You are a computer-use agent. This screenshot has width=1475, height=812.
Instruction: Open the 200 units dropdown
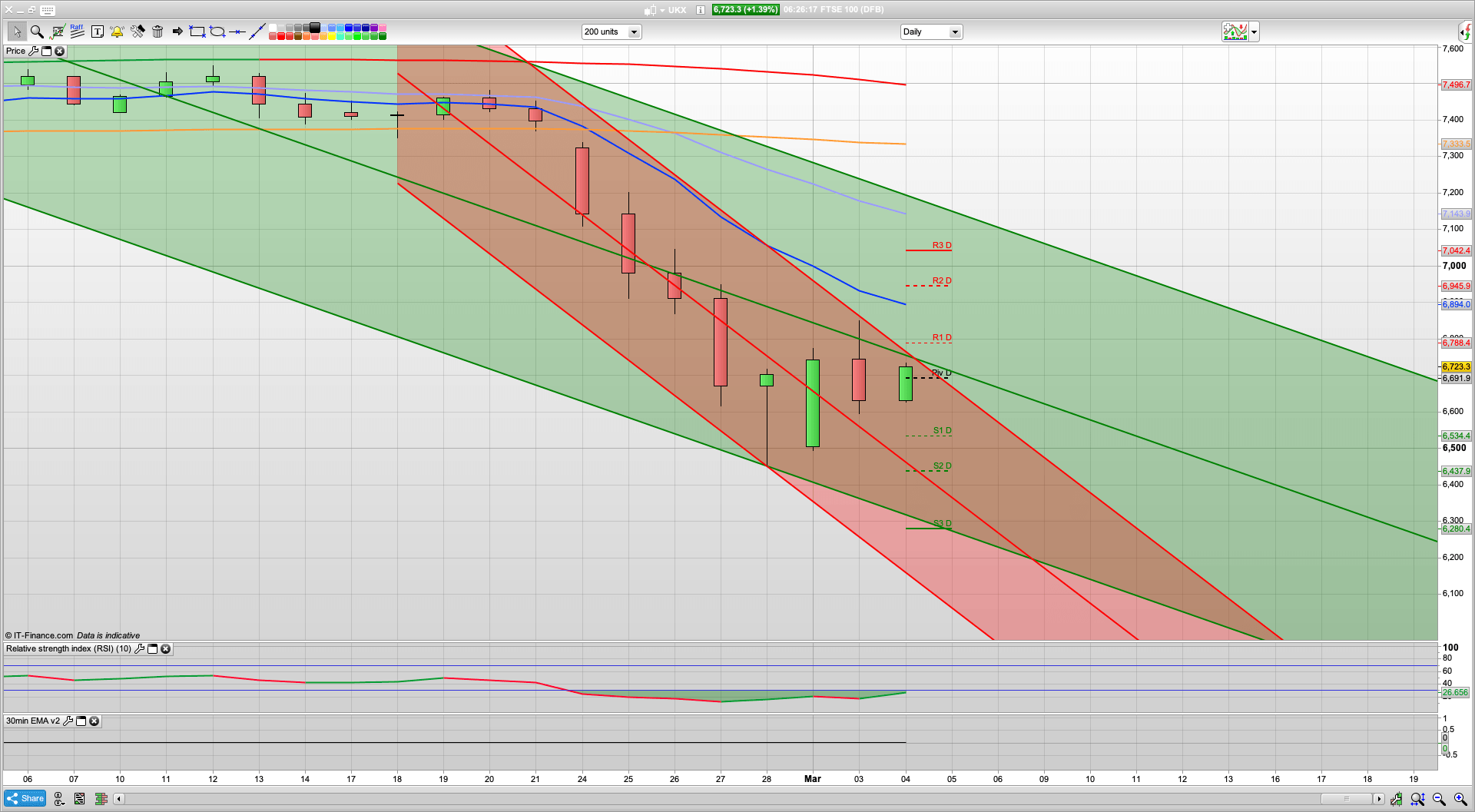tap(634, 32)
